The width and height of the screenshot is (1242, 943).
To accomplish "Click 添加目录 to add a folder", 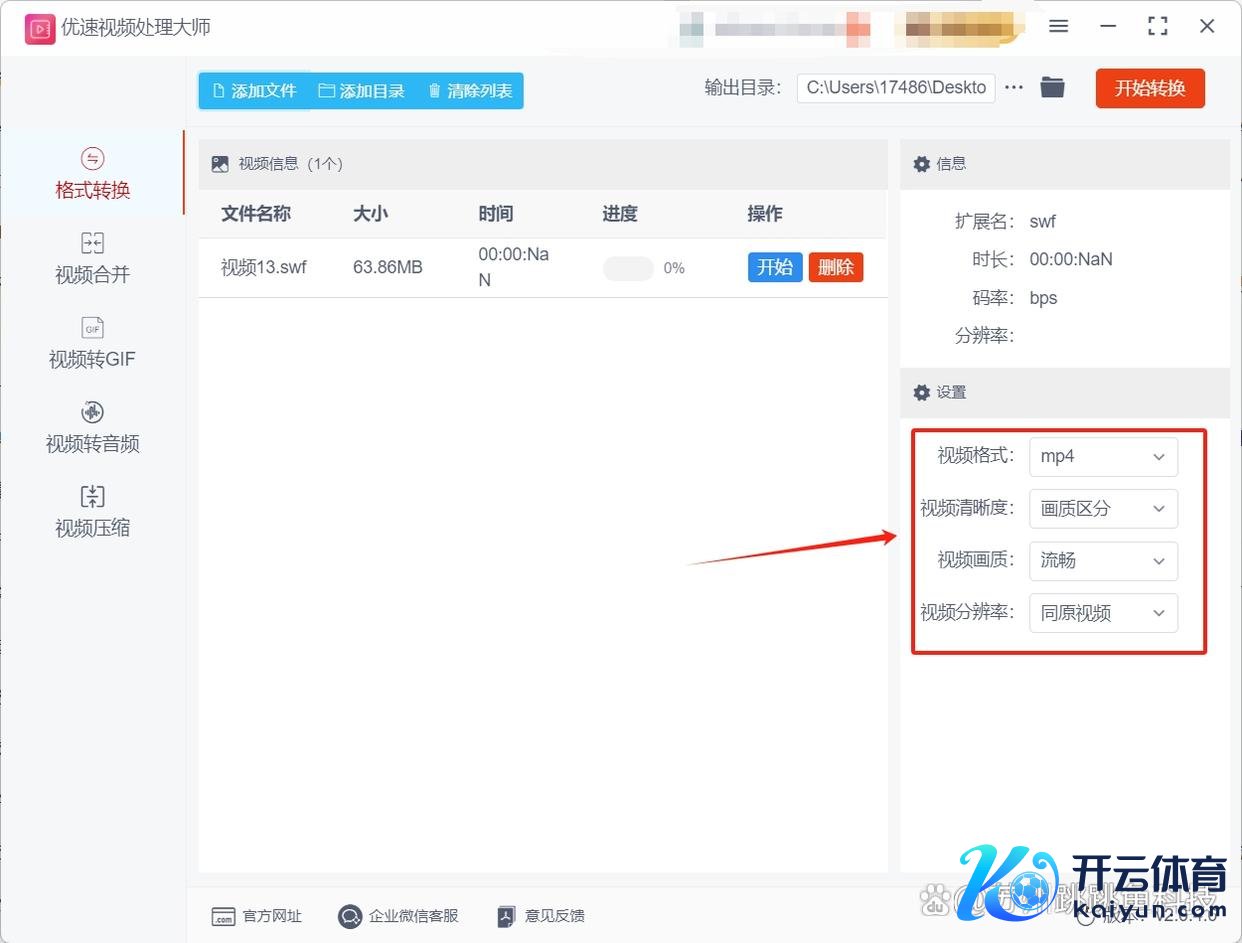I will (x=362, y=91).
